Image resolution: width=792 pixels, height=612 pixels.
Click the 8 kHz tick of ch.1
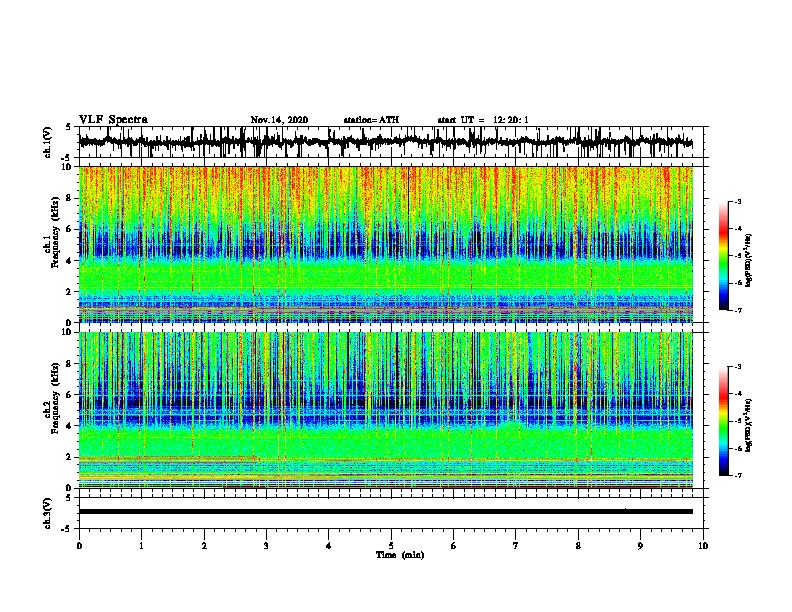[x=69, y=198]
